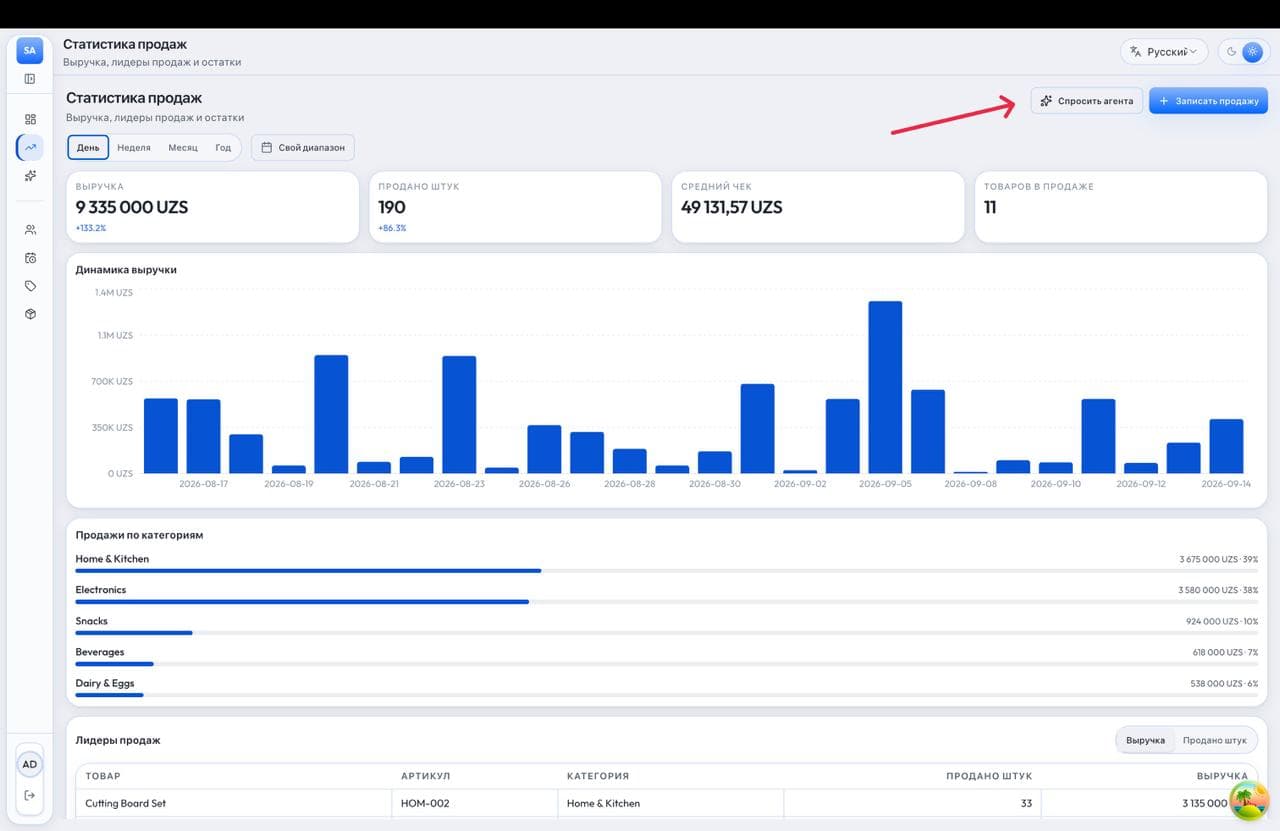Open the Русский language dropdown
The image size is (1280, 831).
click(x=1164, y=52)
